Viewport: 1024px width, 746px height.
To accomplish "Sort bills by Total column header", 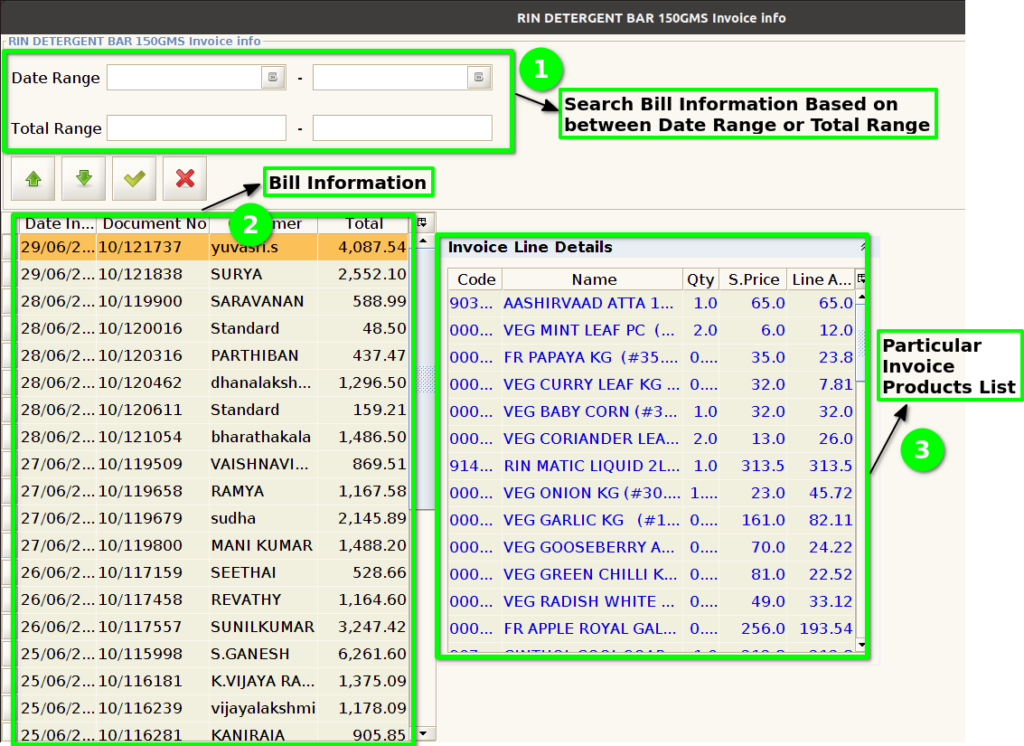I will (x=364, y=223).
